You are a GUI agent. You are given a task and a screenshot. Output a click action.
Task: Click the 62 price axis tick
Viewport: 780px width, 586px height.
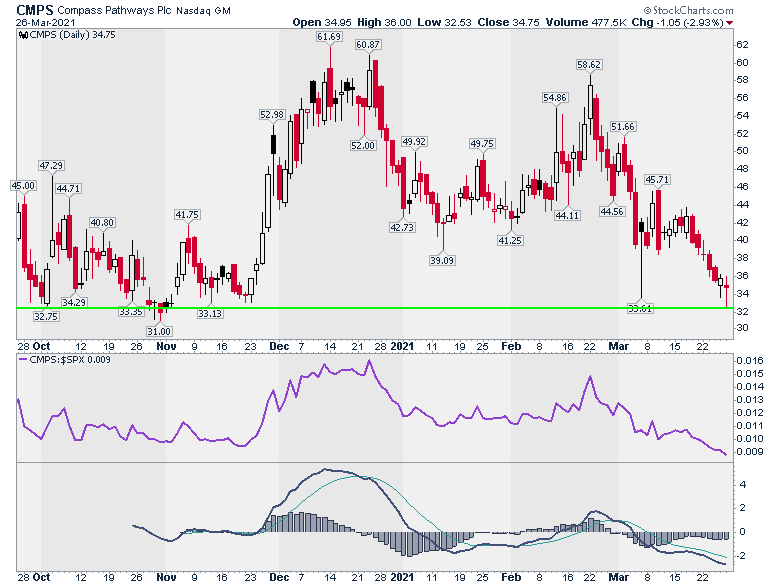tap(742, 45)
